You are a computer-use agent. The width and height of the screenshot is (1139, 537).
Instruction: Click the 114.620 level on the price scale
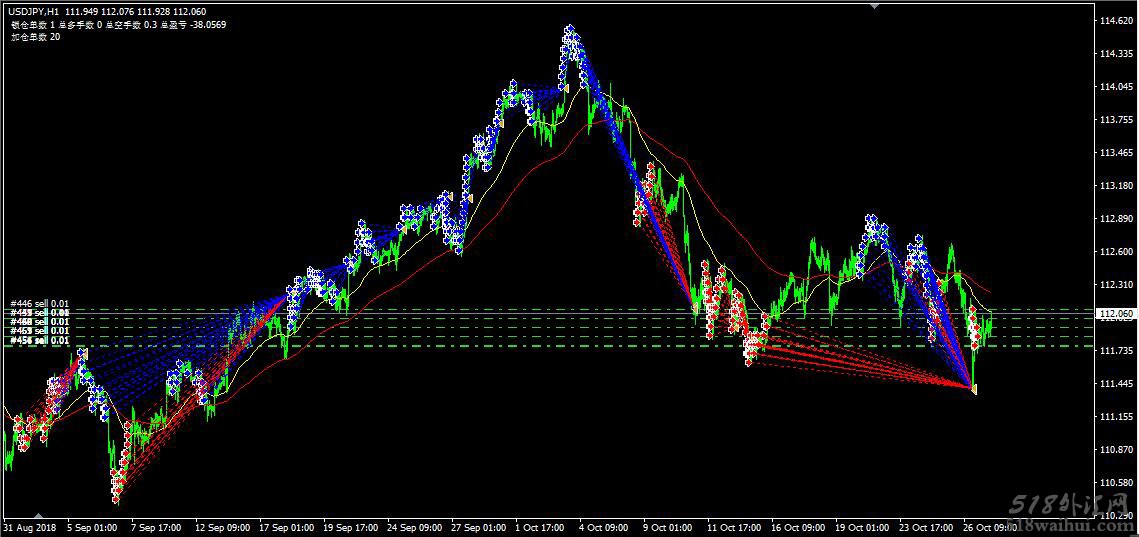tap(1115, 20)
